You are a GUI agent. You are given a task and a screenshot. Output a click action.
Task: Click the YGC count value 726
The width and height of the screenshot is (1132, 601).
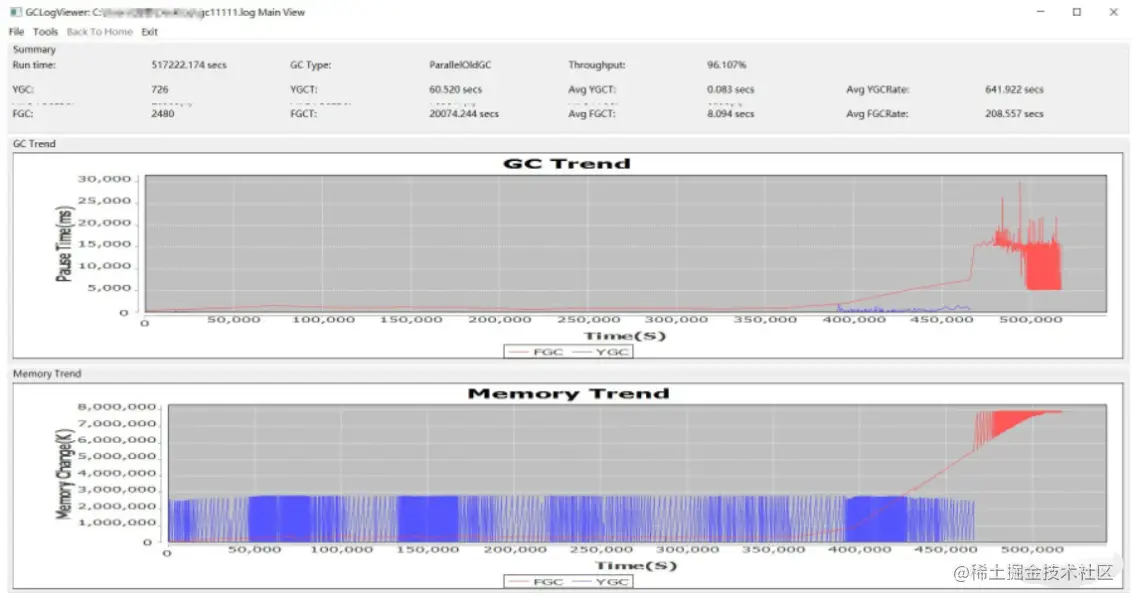tap(160, 90)
